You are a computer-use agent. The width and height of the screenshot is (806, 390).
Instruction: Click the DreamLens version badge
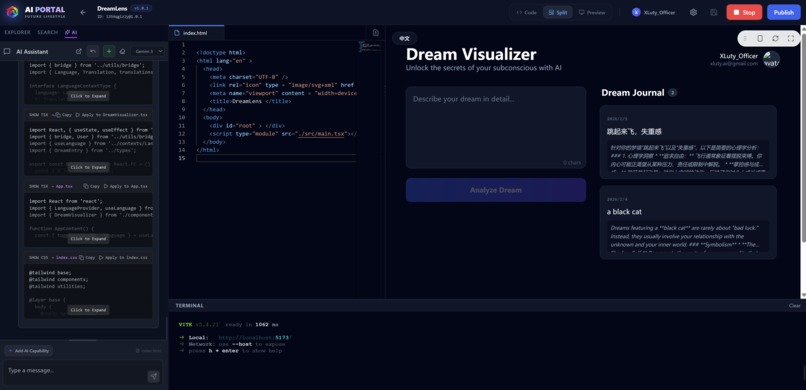(x=141, y=8)
